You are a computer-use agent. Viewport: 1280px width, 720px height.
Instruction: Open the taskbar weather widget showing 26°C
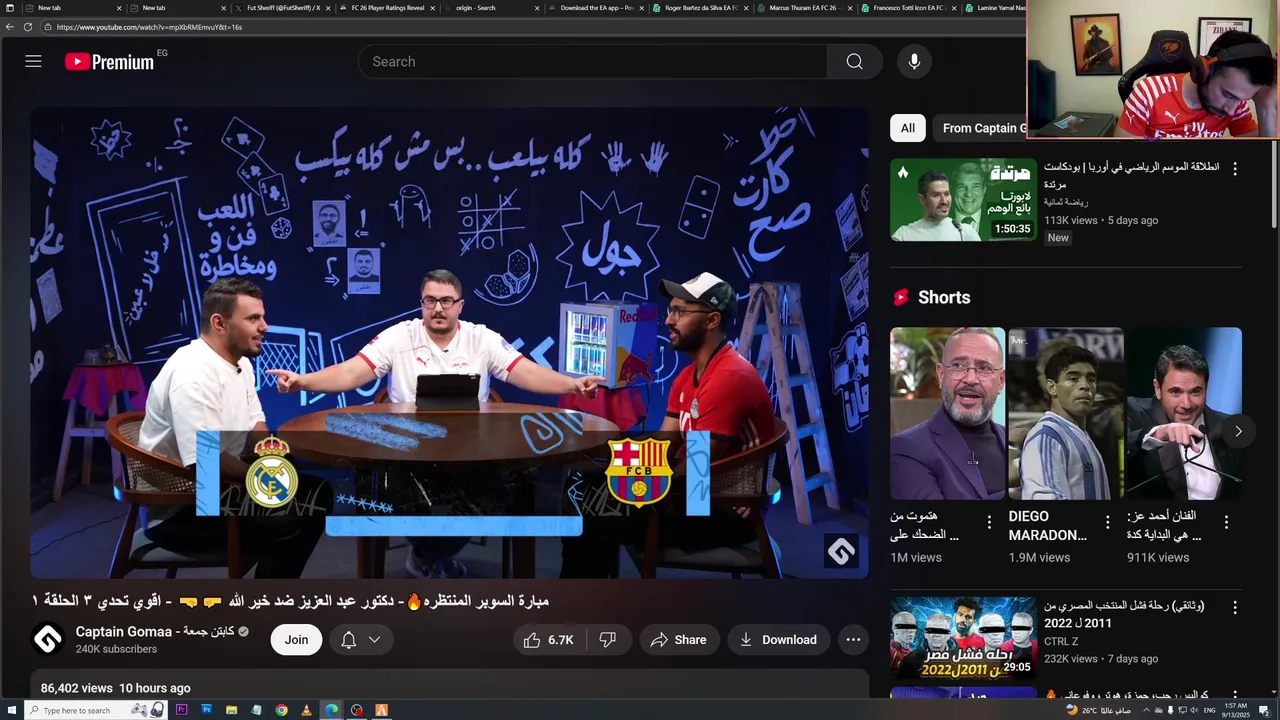click(x=1098, y=710)
